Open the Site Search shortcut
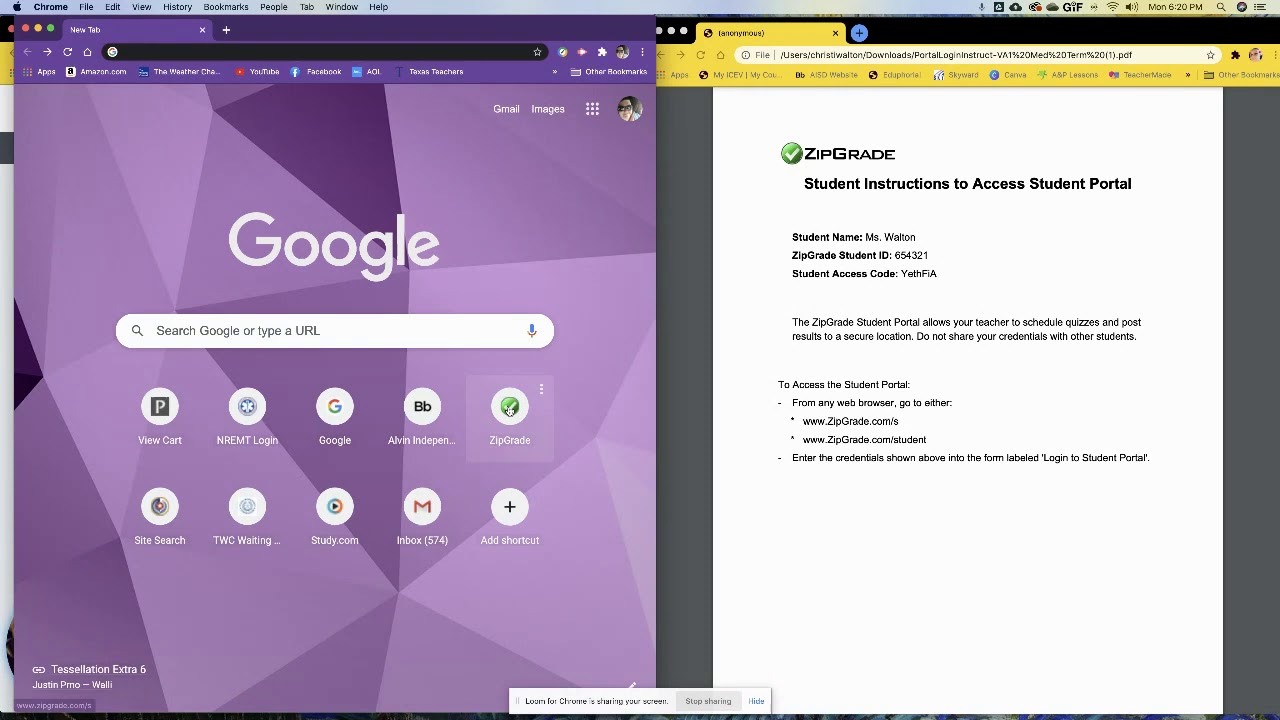 [160, 517]
